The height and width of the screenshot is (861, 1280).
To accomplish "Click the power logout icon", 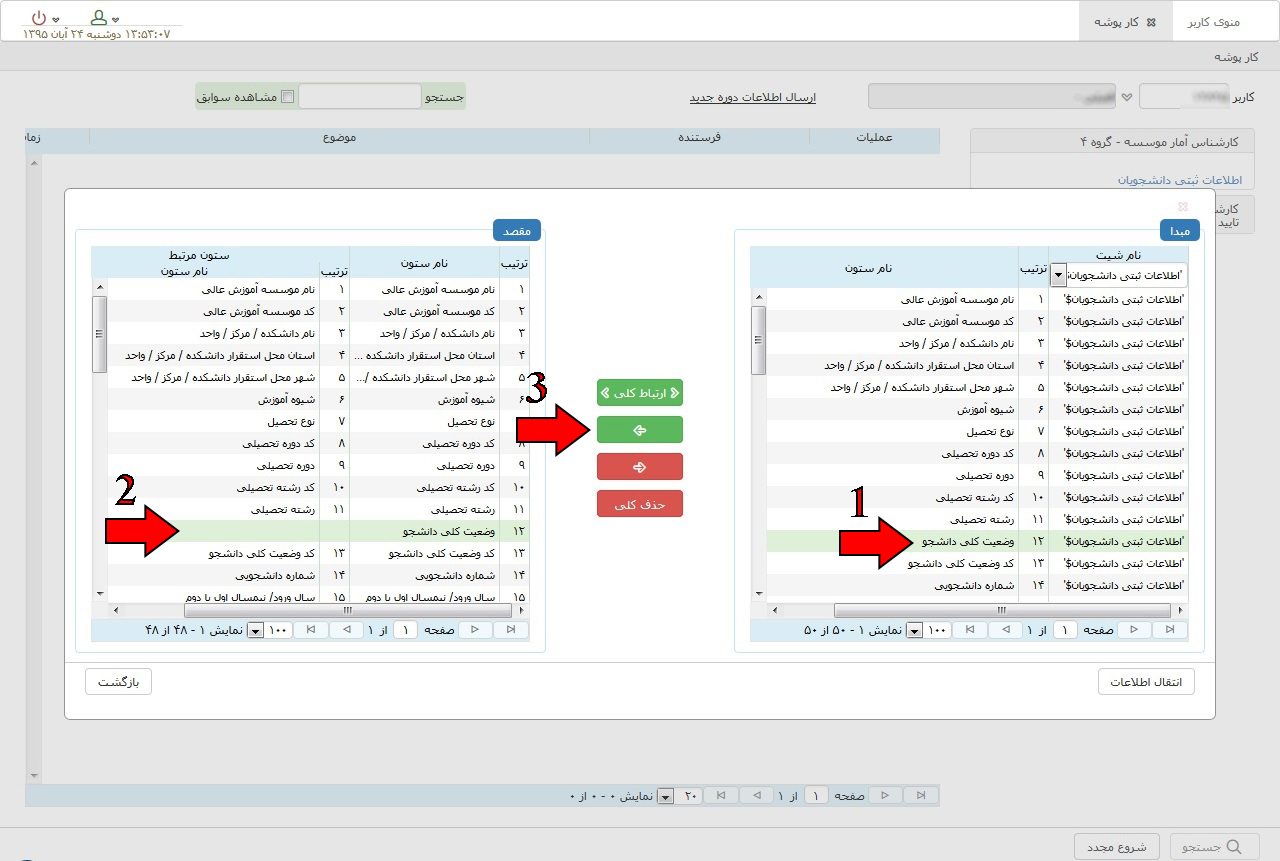I will coord(39,18).
